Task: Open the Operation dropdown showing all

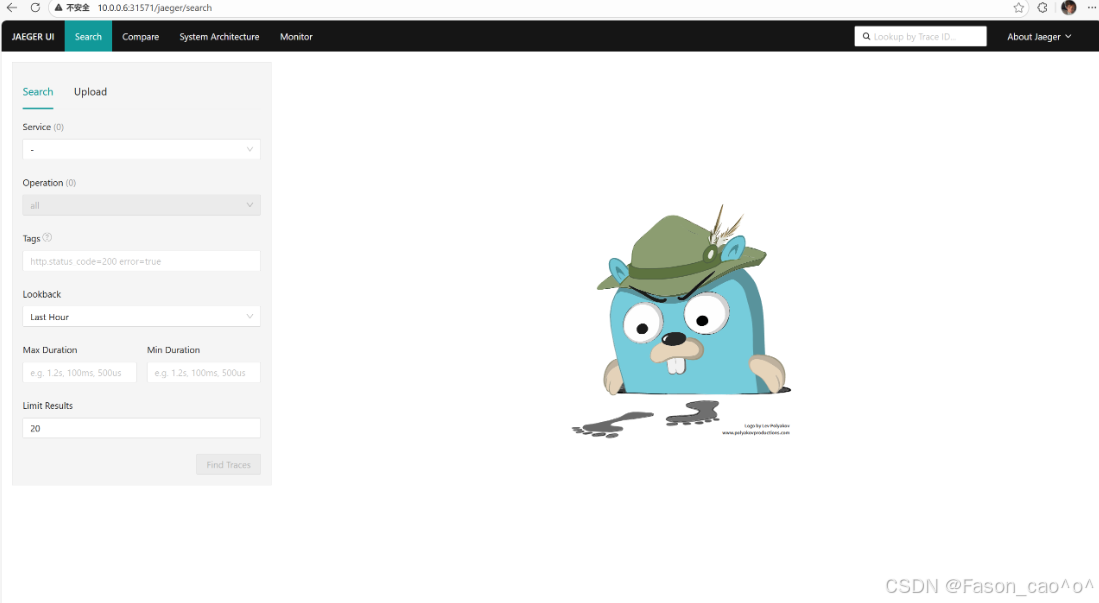Action: (142, 205)
